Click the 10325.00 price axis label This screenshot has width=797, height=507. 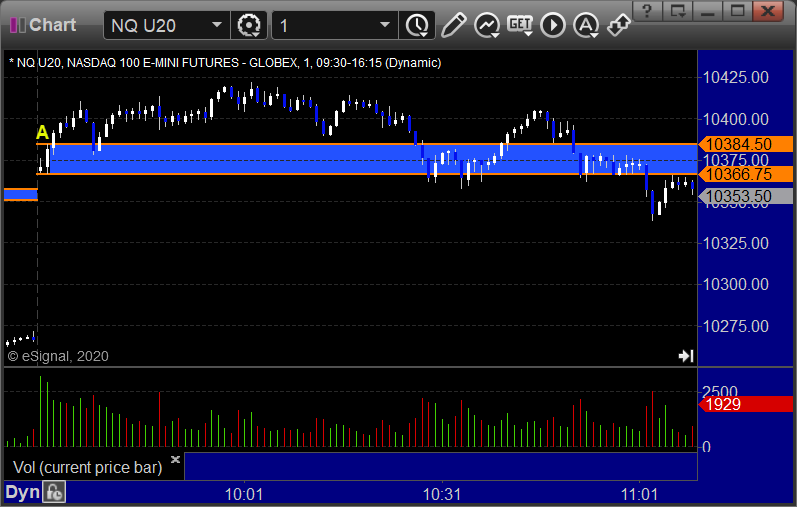(x=735, y=243)
